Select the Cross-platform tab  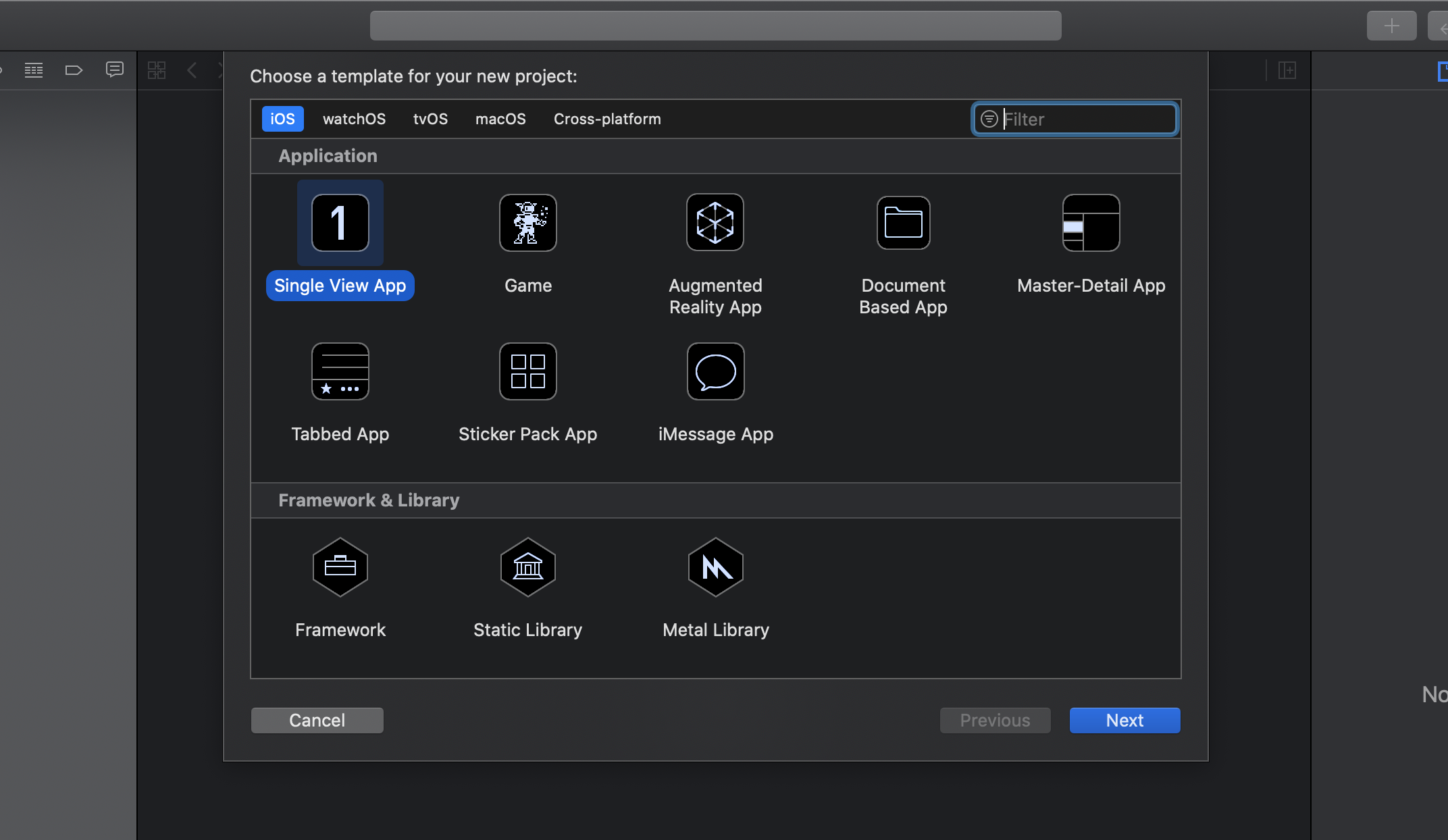point(607,119)
